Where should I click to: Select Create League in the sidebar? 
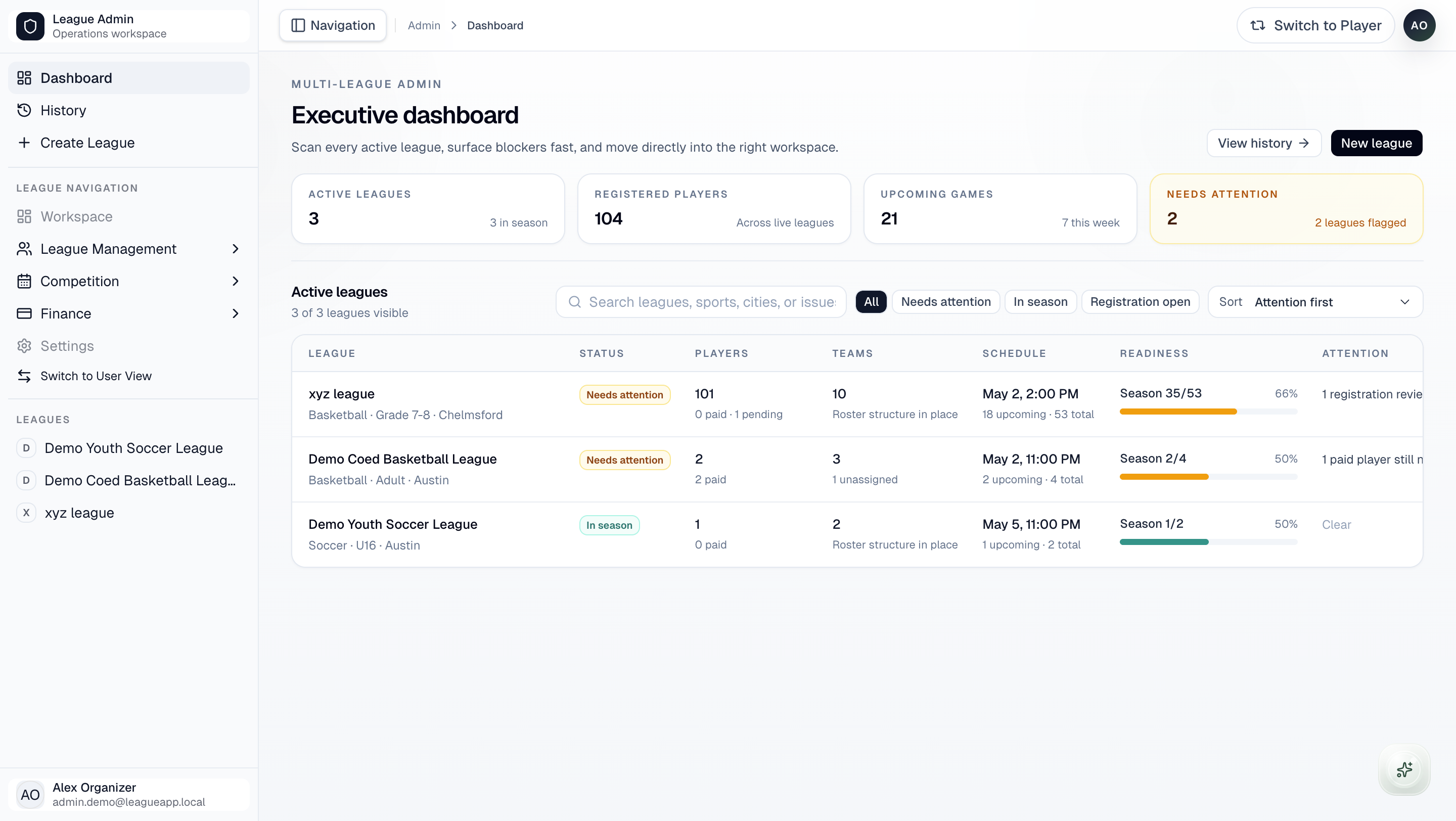(x=129, y=143)
